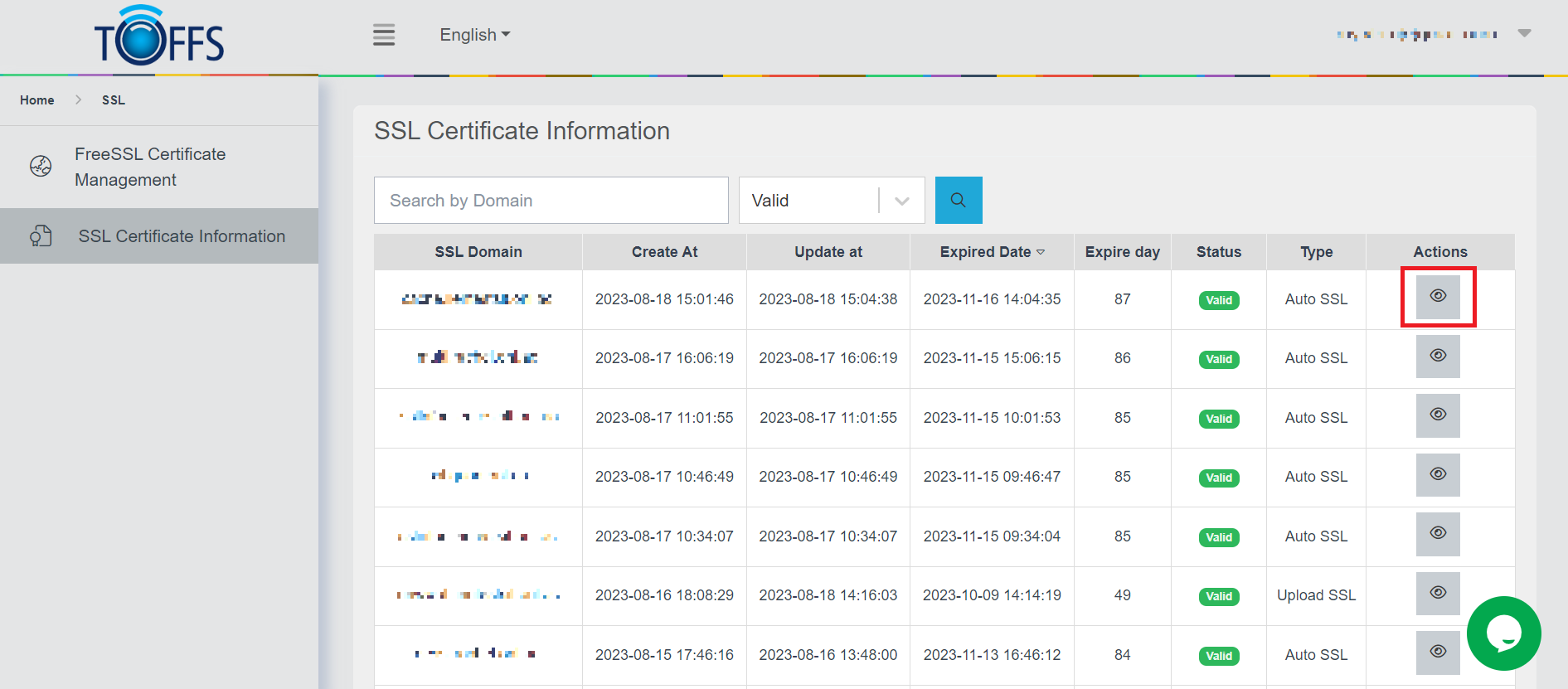Click eye icon for certificate created 2023-08-17 16:06:19
The height and width of the screenshot is (689, 1568).
1437,356
